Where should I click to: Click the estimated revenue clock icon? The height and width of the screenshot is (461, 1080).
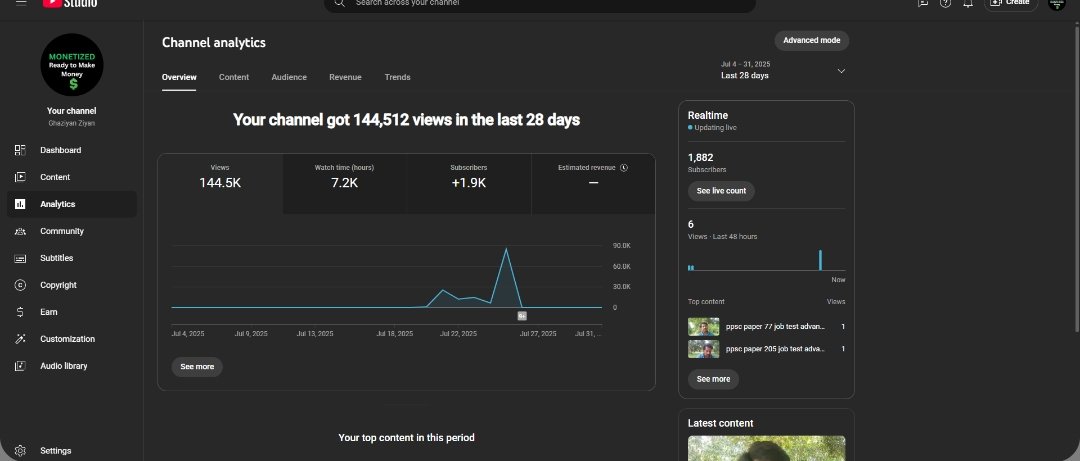tap(624, 167)
